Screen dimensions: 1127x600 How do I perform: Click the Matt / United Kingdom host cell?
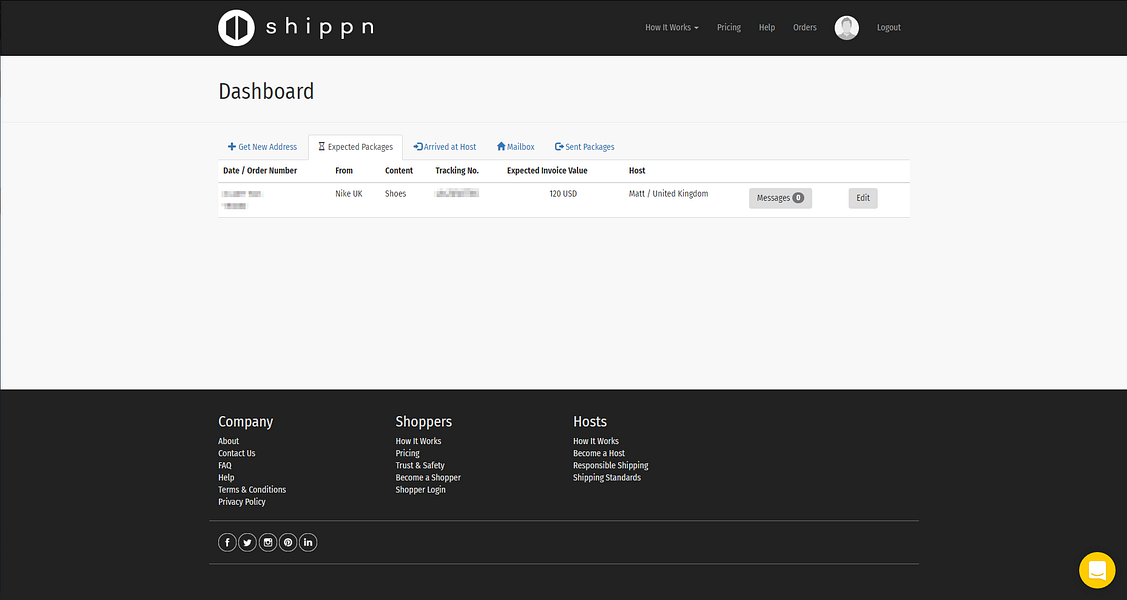click(x=668, y=194)
